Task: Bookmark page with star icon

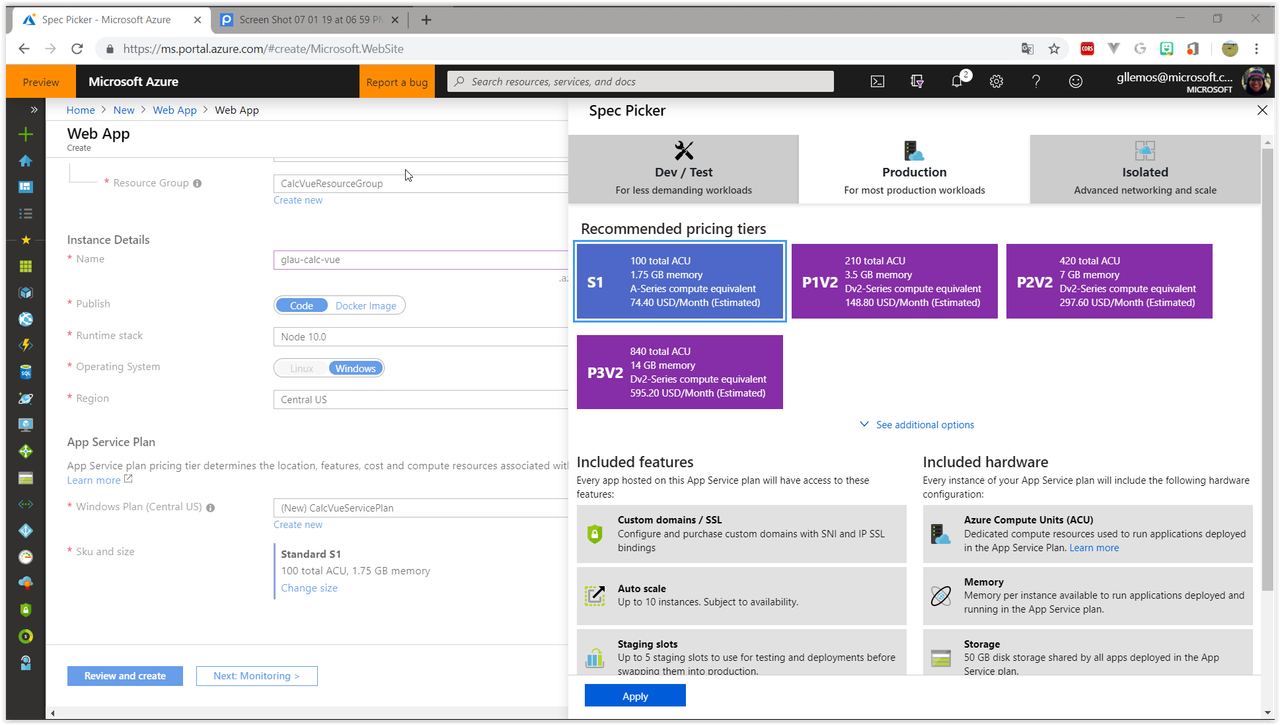Action: pyautogui.click(x=1054, y=48)
